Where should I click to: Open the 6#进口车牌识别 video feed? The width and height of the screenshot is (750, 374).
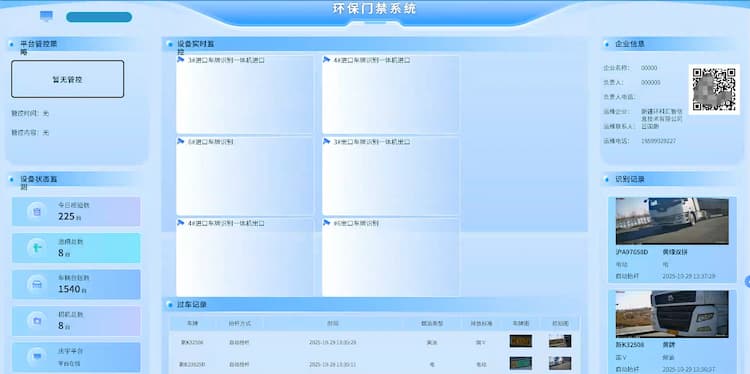click(x=391, y=258)
